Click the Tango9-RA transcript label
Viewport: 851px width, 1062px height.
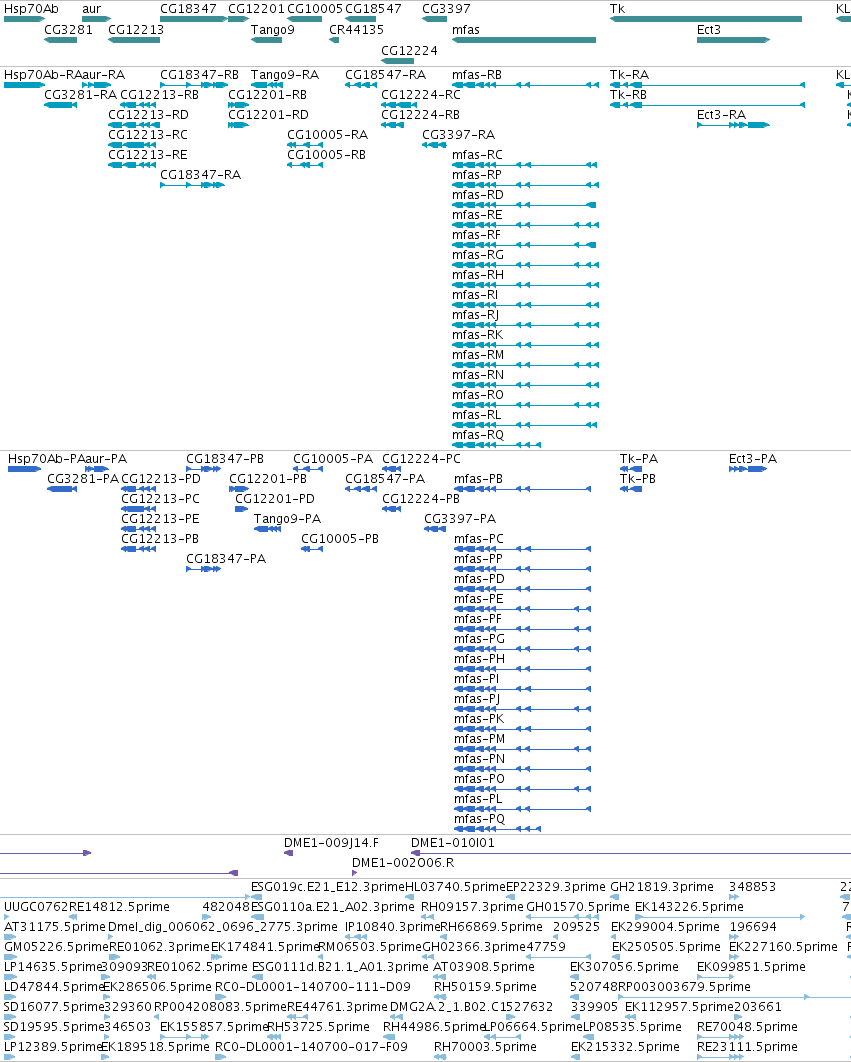pyautogui.click(x=285, y=75)
